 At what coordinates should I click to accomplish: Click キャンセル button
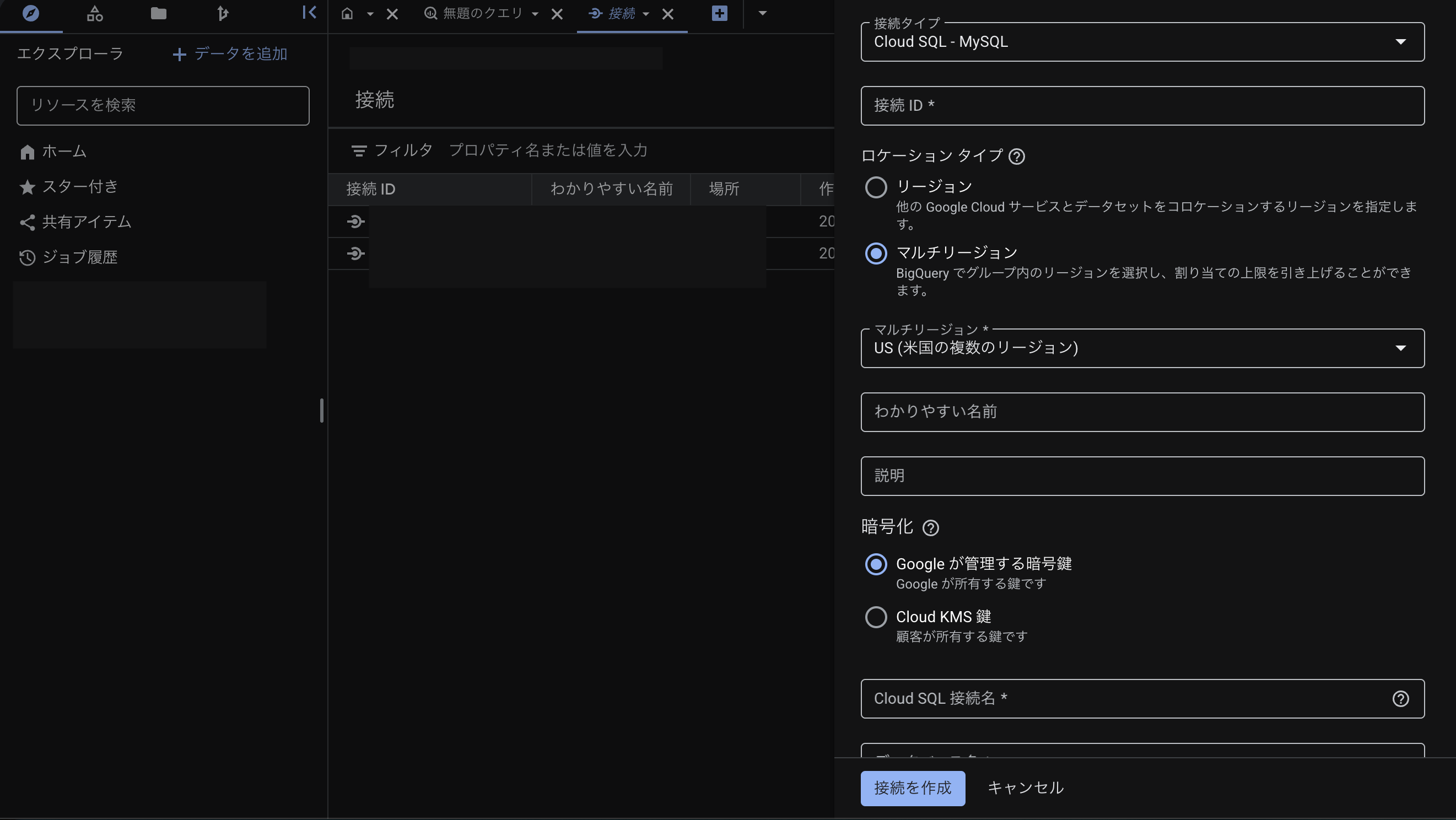pos(1026,788)
